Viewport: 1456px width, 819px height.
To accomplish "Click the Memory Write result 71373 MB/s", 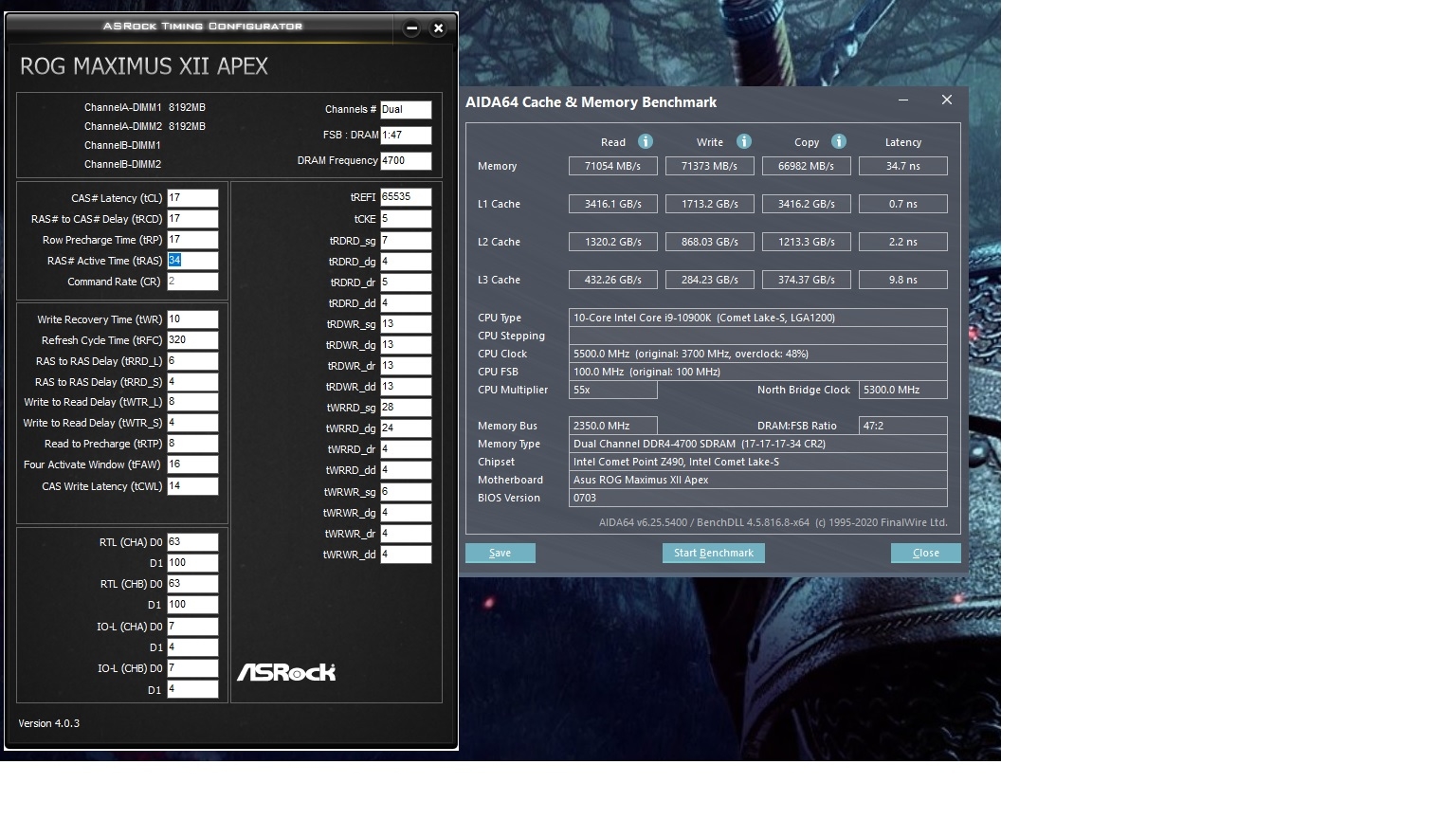I will (x=710, y=166).
